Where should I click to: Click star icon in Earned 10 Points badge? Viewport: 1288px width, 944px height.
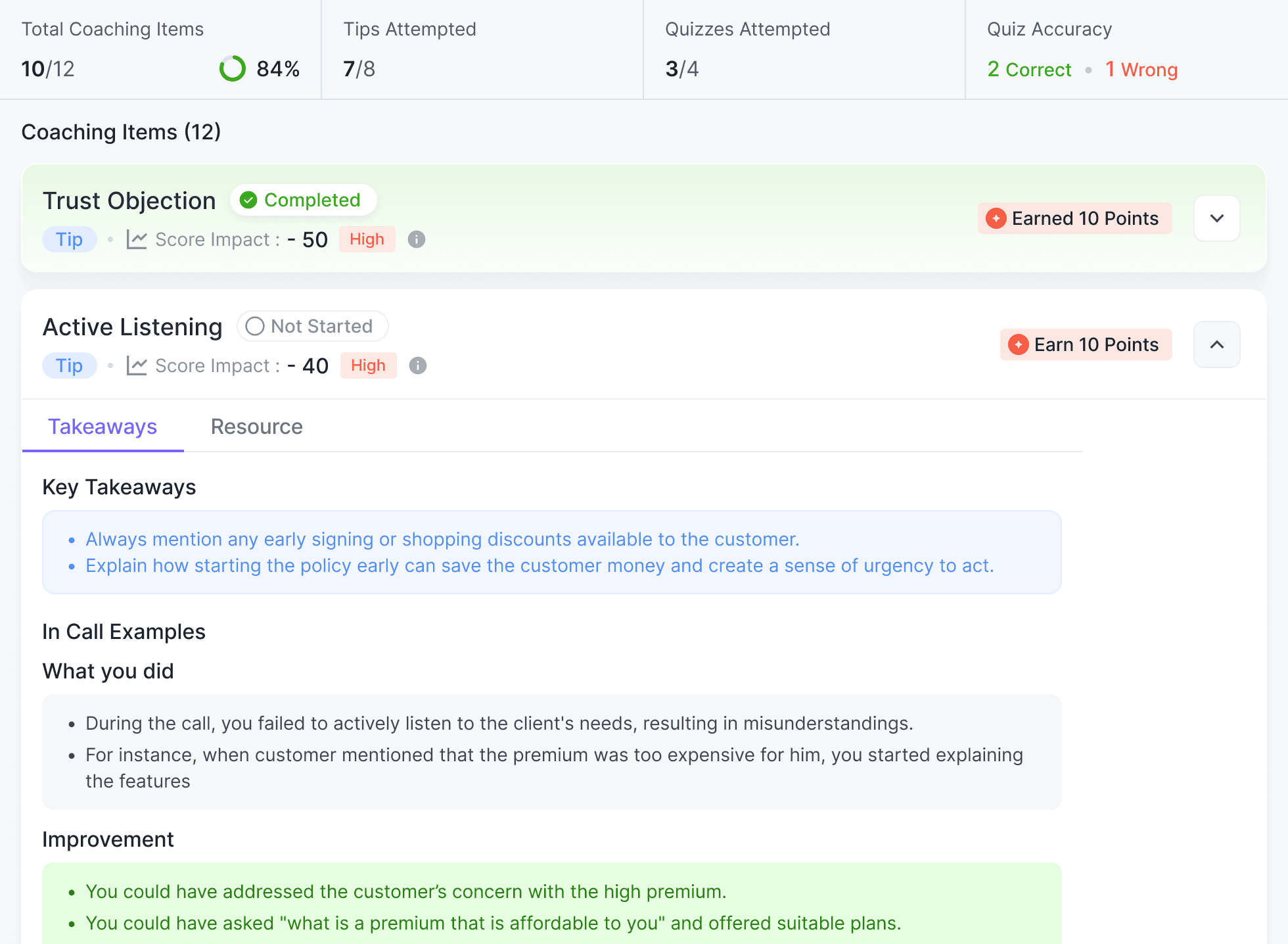point(996,218)
